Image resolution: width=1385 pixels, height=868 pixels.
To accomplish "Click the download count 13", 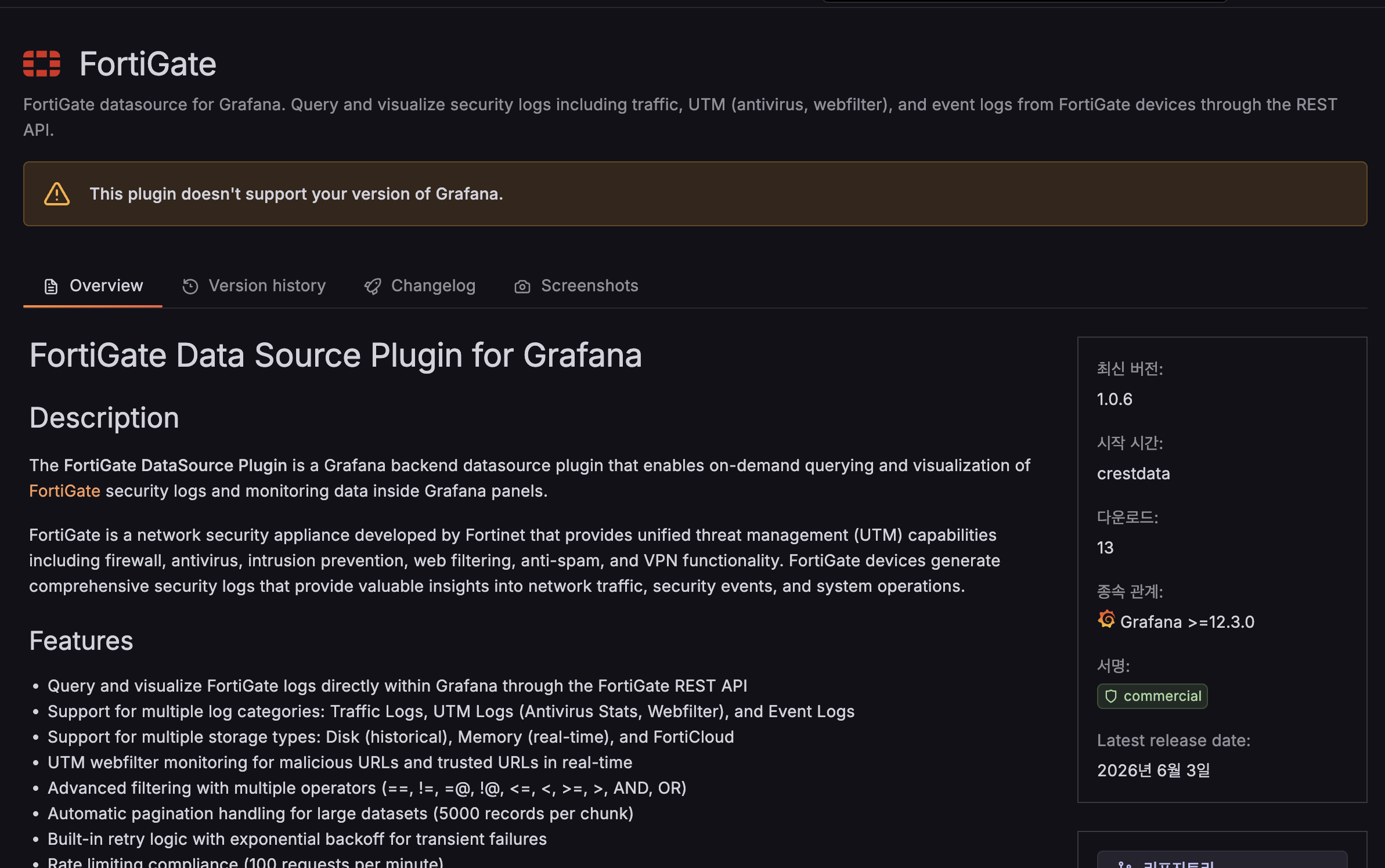I will (1105, 548).
